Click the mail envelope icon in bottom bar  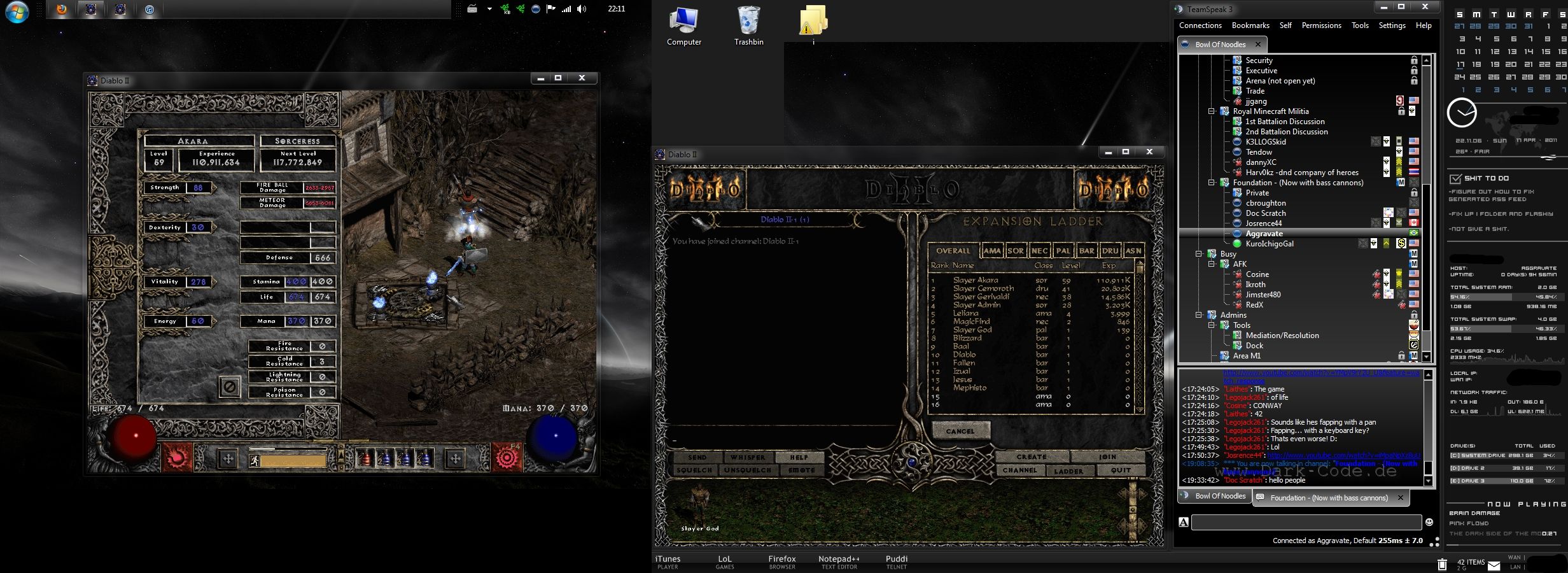(x=1494, y=565)
